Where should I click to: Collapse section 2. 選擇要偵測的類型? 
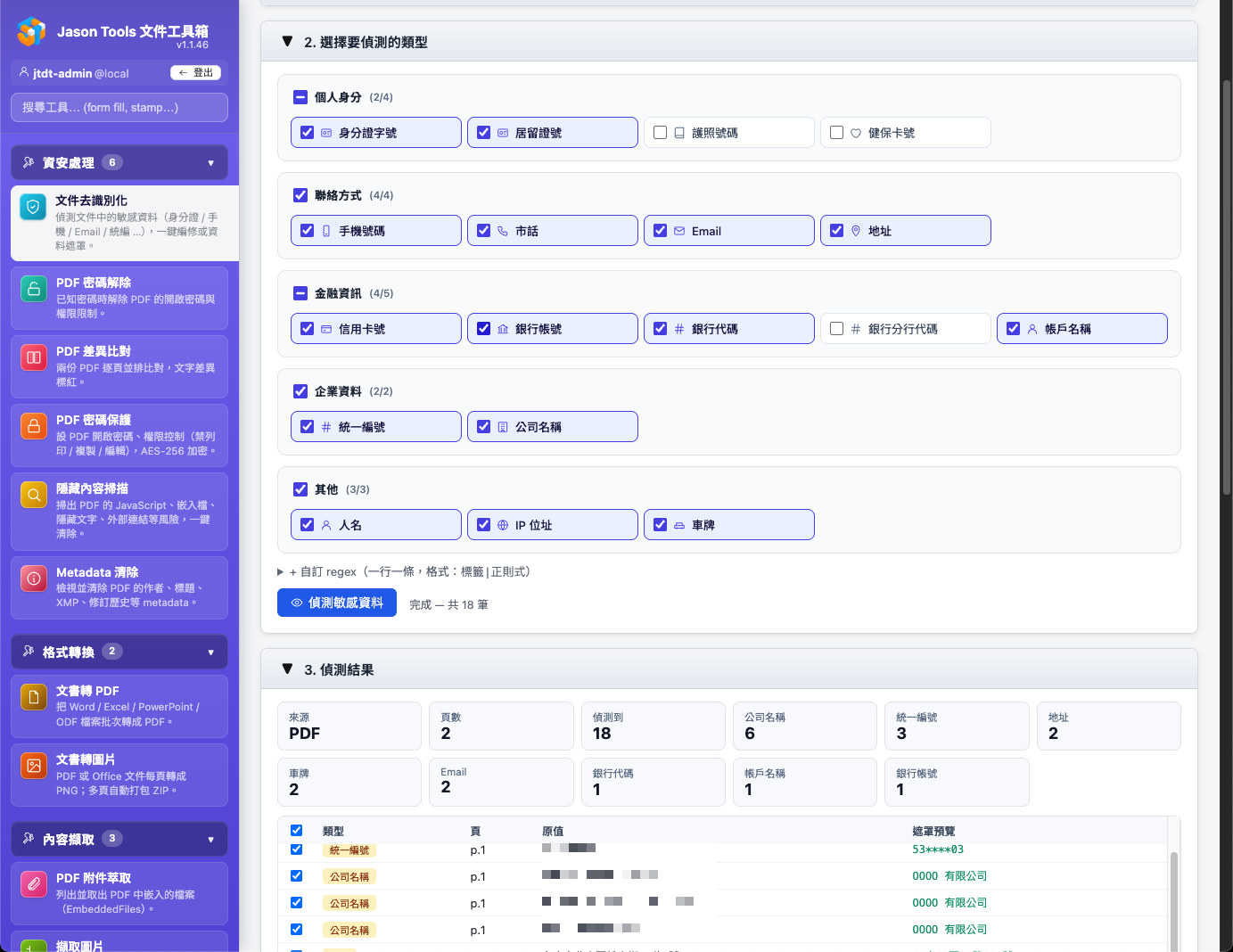point(287,42)
